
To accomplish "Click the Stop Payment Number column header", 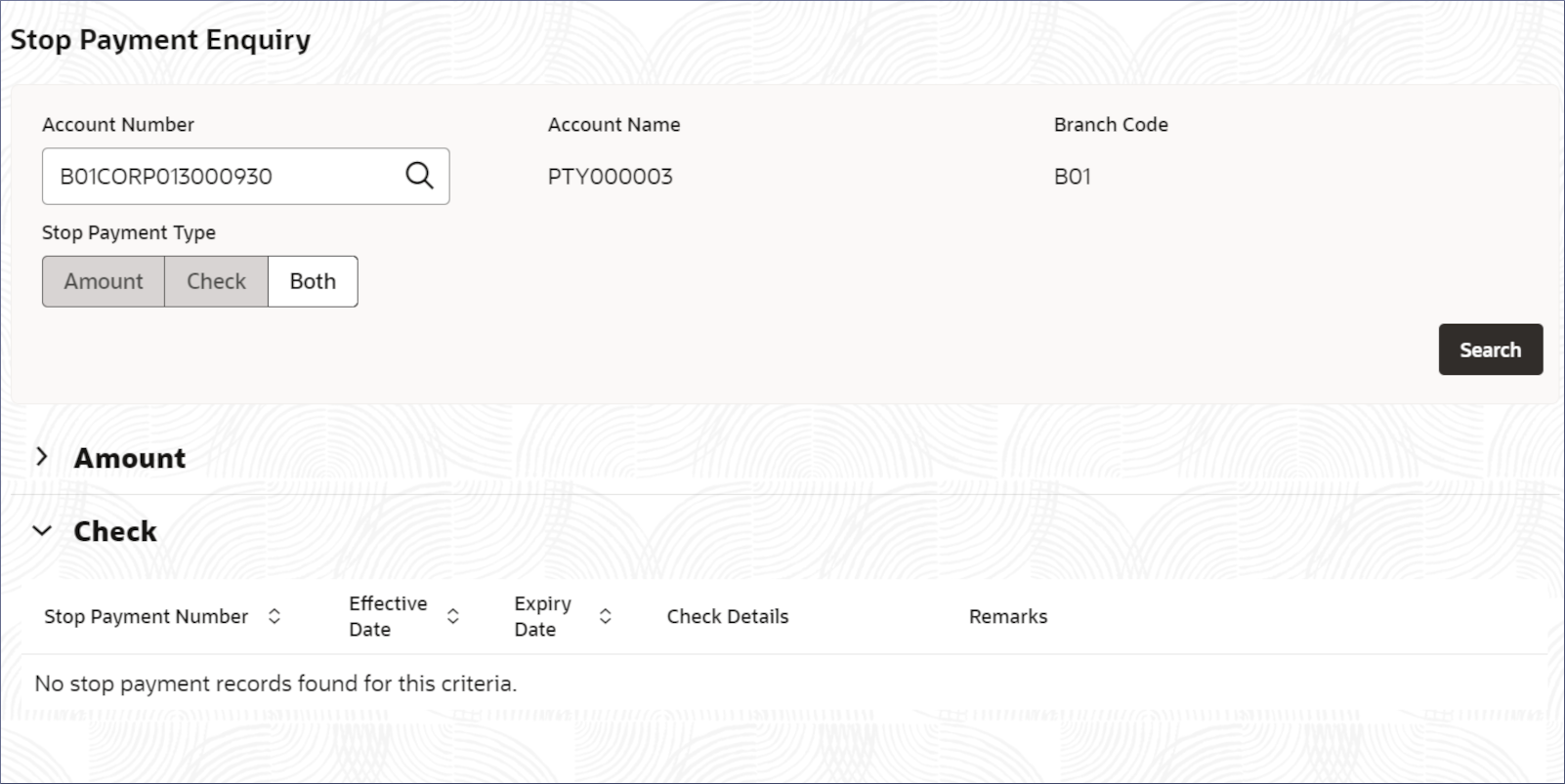I will (x=147, y=616).
